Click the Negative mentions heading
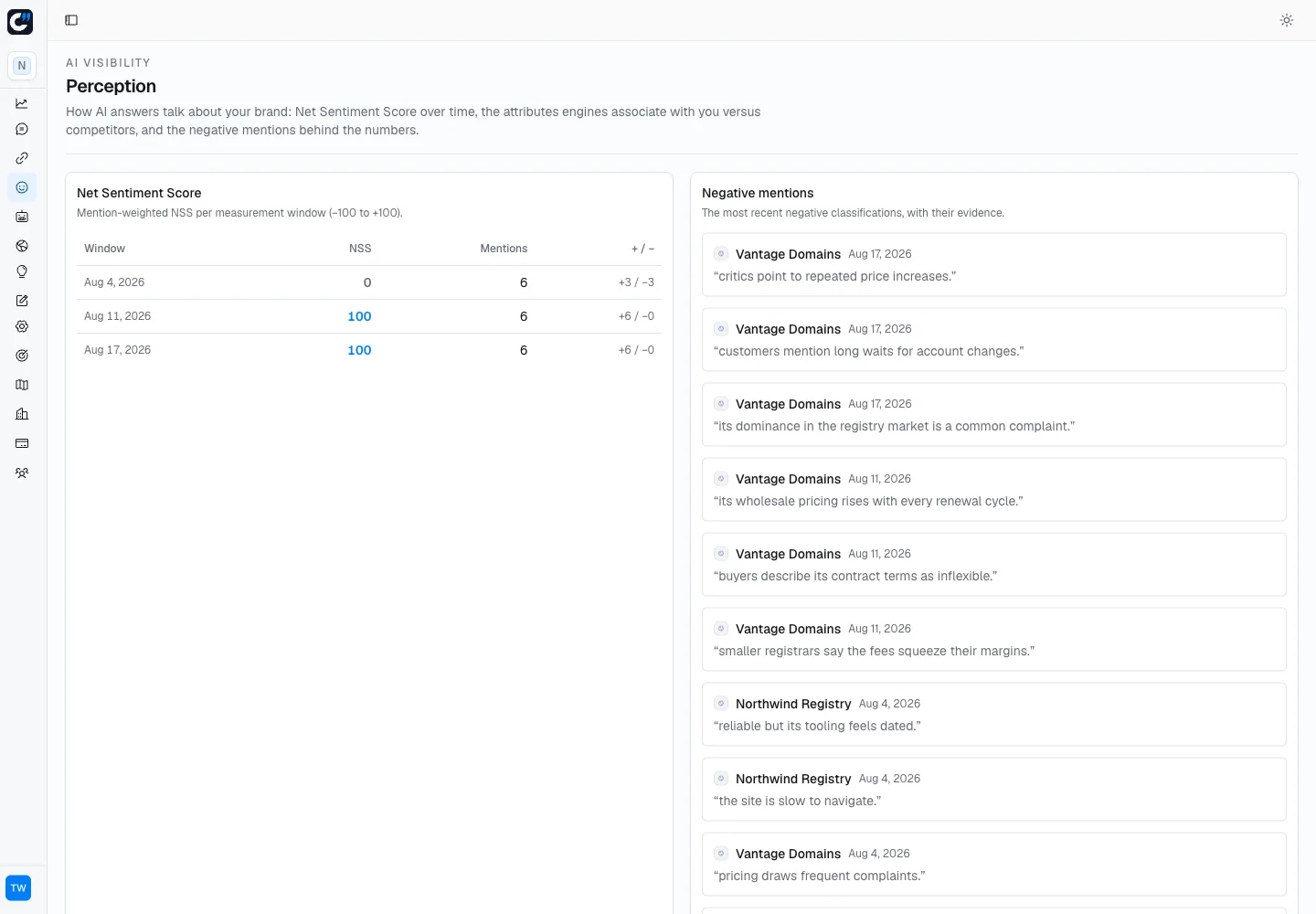The image size is (1316, 914). [x=758, y=193]
